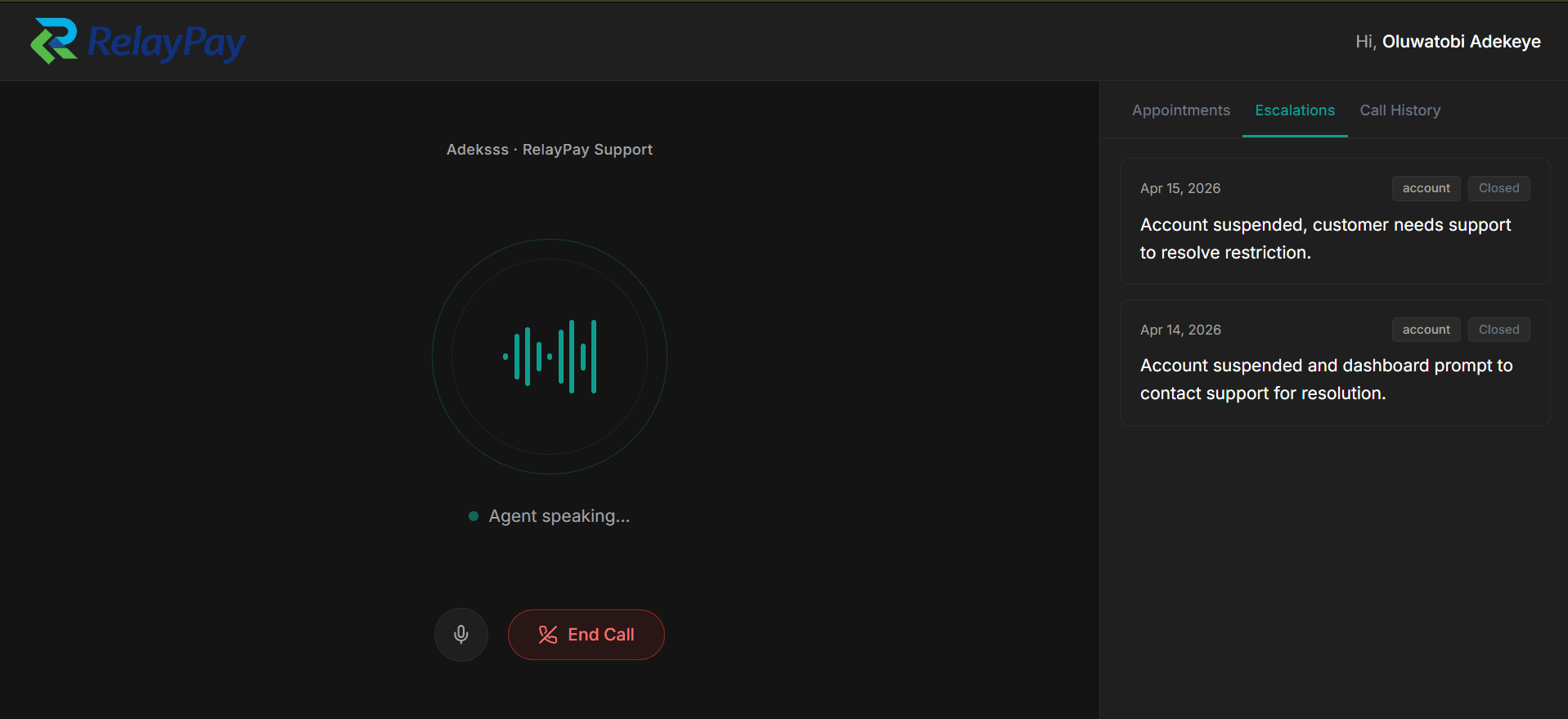Click the RelayPay logo

click(137, 41)
